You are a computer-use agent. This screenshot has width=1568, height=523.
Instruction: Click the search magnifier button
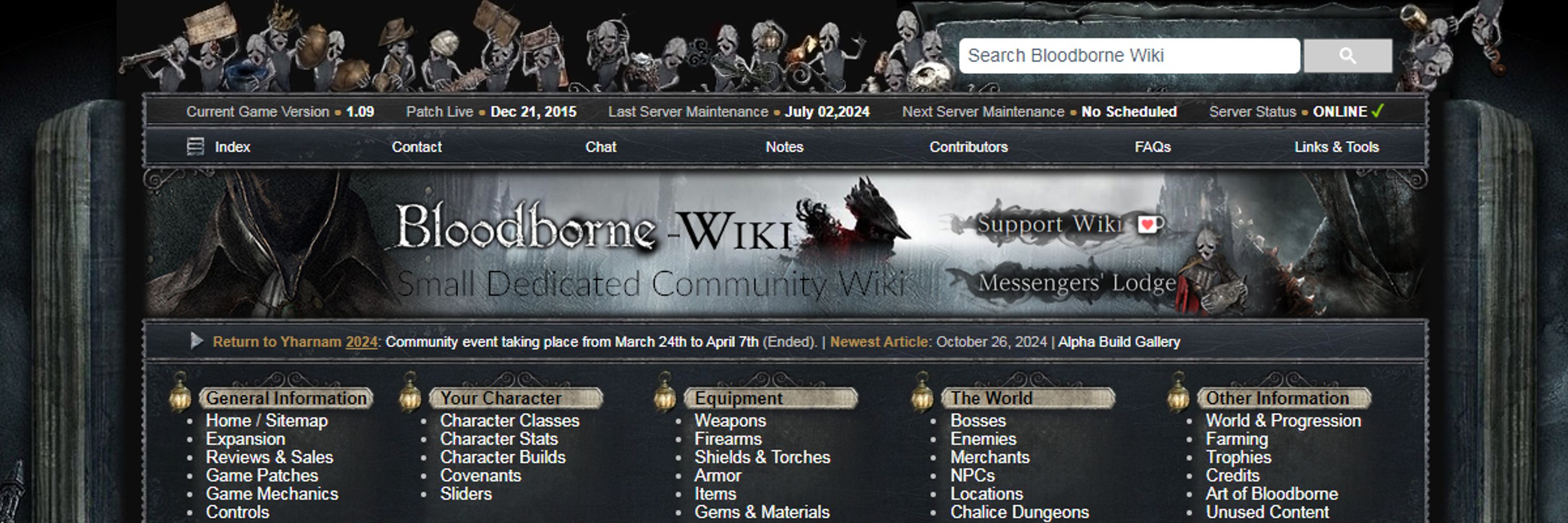pos(1347,56)
